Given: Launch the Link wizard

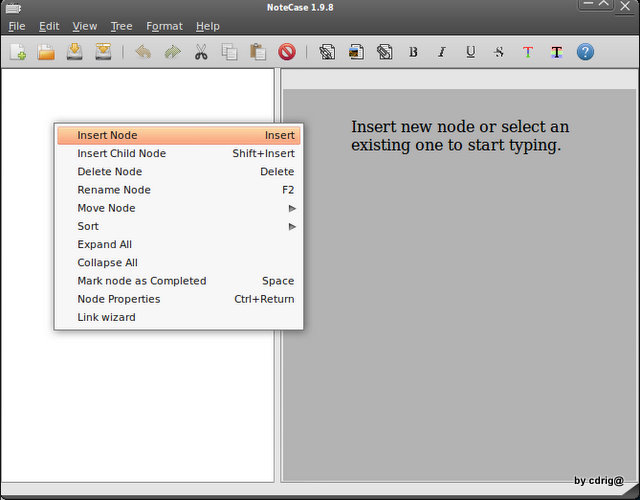Looking at the screenshot, I should [179, 318].
